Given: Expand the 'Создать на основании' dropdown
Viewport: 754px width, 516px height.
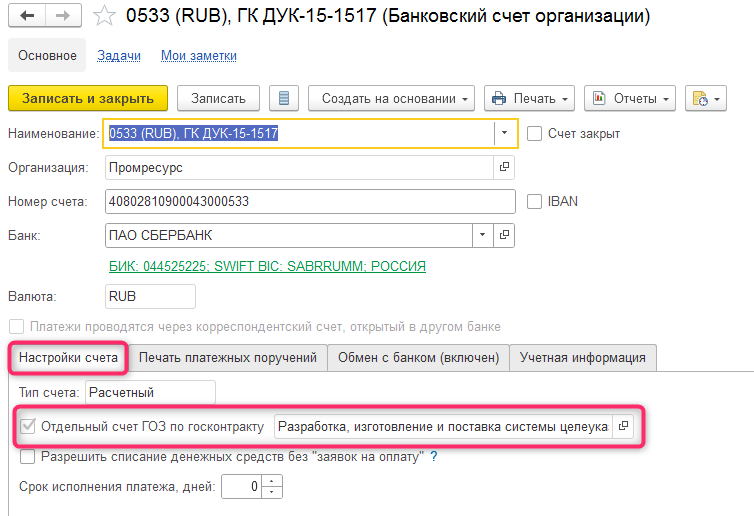Looking at the screenshot, I should [x=392, y=98].
